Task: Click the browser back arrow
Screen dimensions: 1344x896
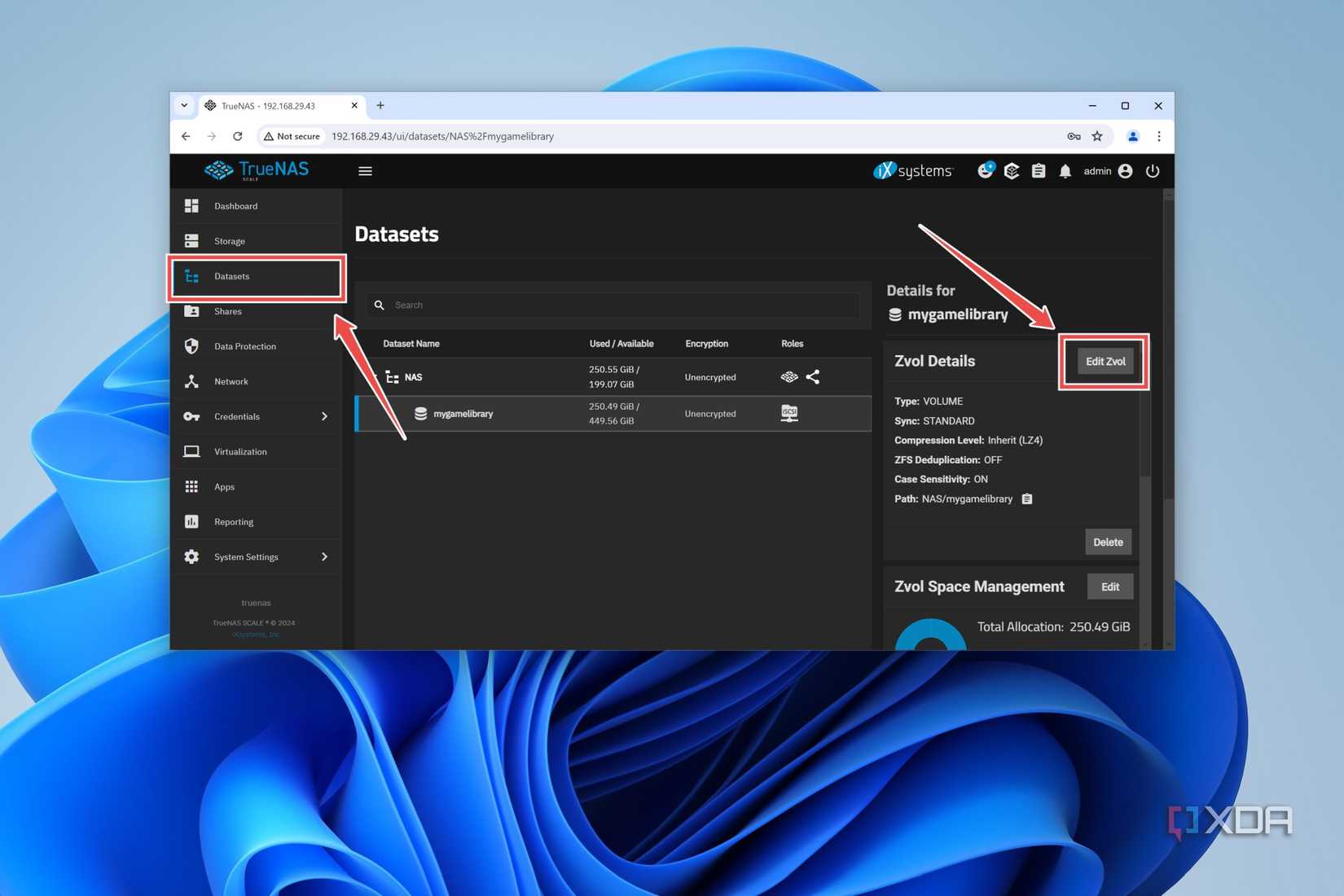Action: click(186, 136)
